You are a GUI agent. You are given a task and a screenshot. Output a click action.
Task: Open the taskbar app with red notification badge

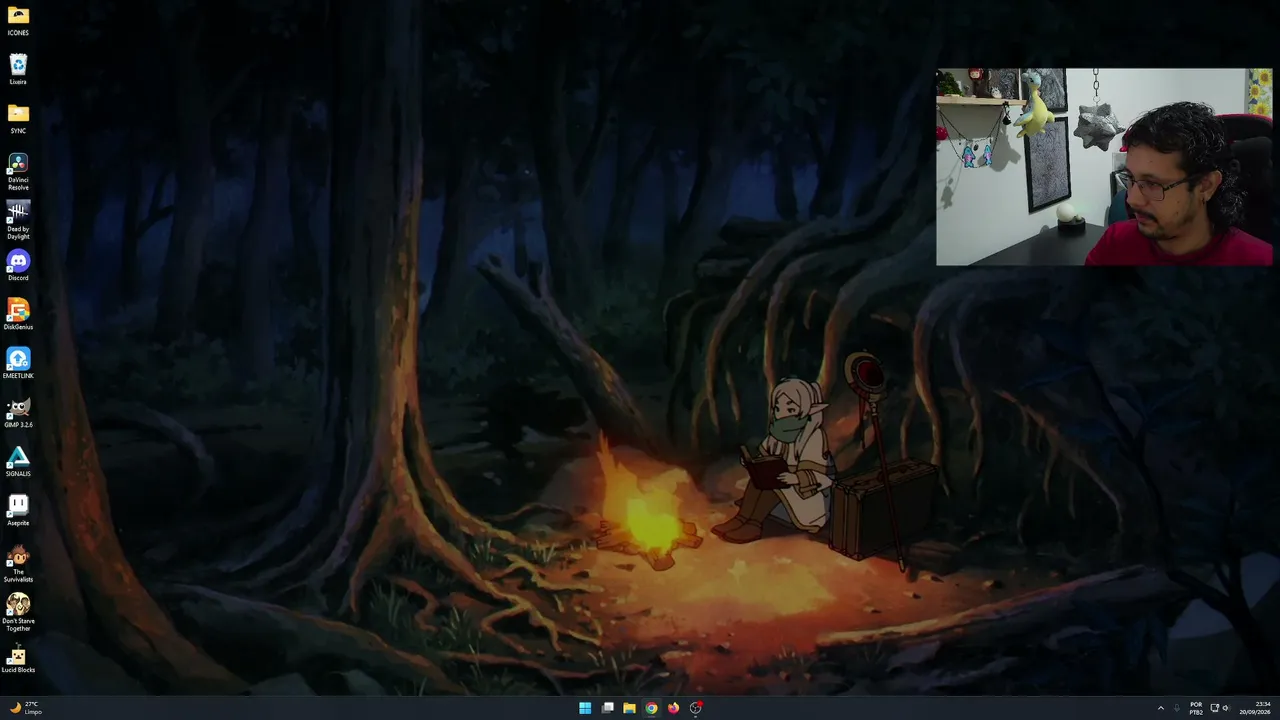pyautogui.click(x=696, y=708)
